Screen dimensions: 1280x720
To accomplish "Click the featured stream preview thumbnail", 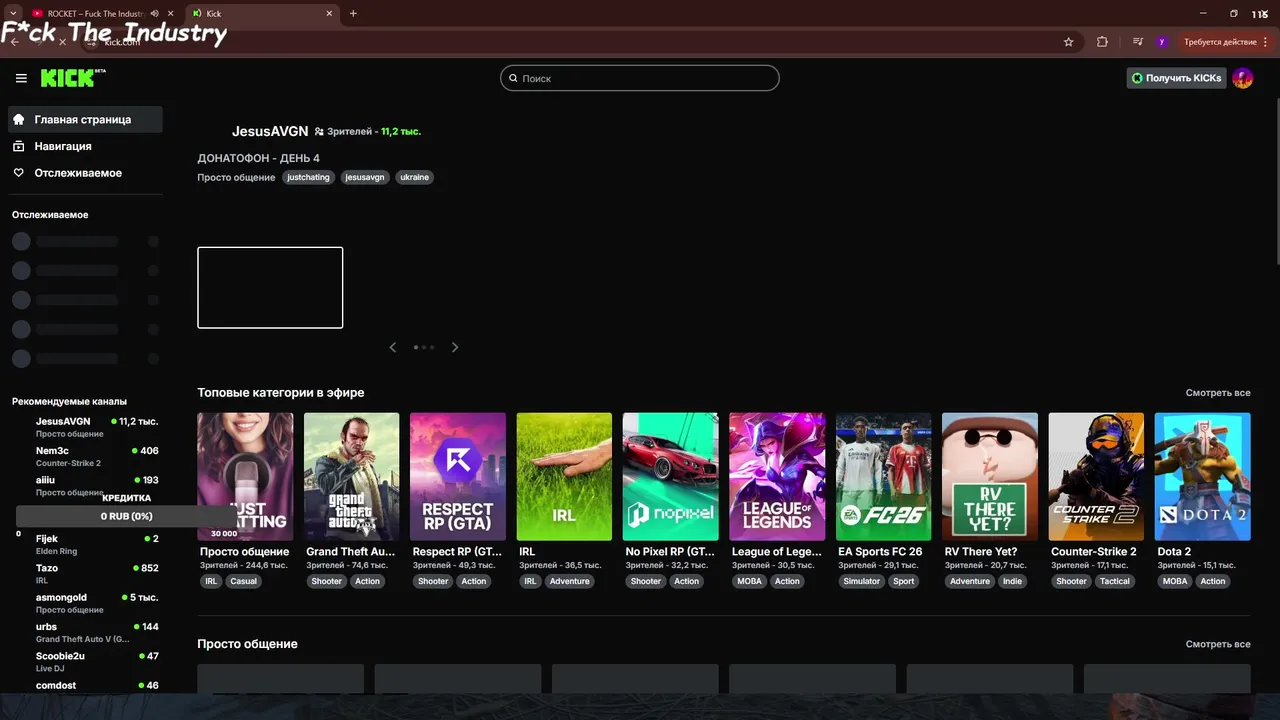I will tap(270, 287).
